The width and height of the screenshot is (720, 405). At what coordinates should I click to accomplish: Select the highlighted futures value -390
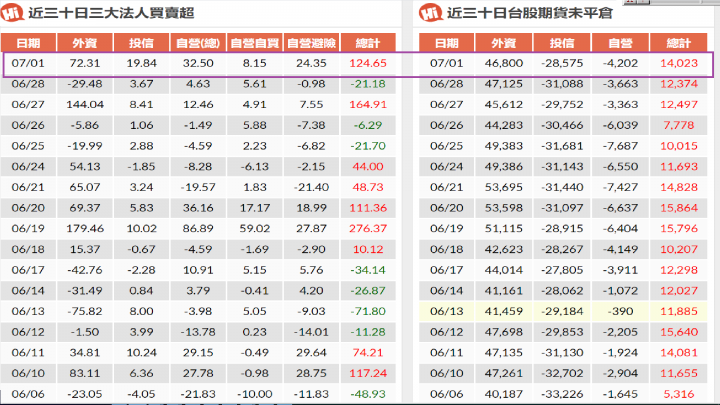[x=620, y=311]
